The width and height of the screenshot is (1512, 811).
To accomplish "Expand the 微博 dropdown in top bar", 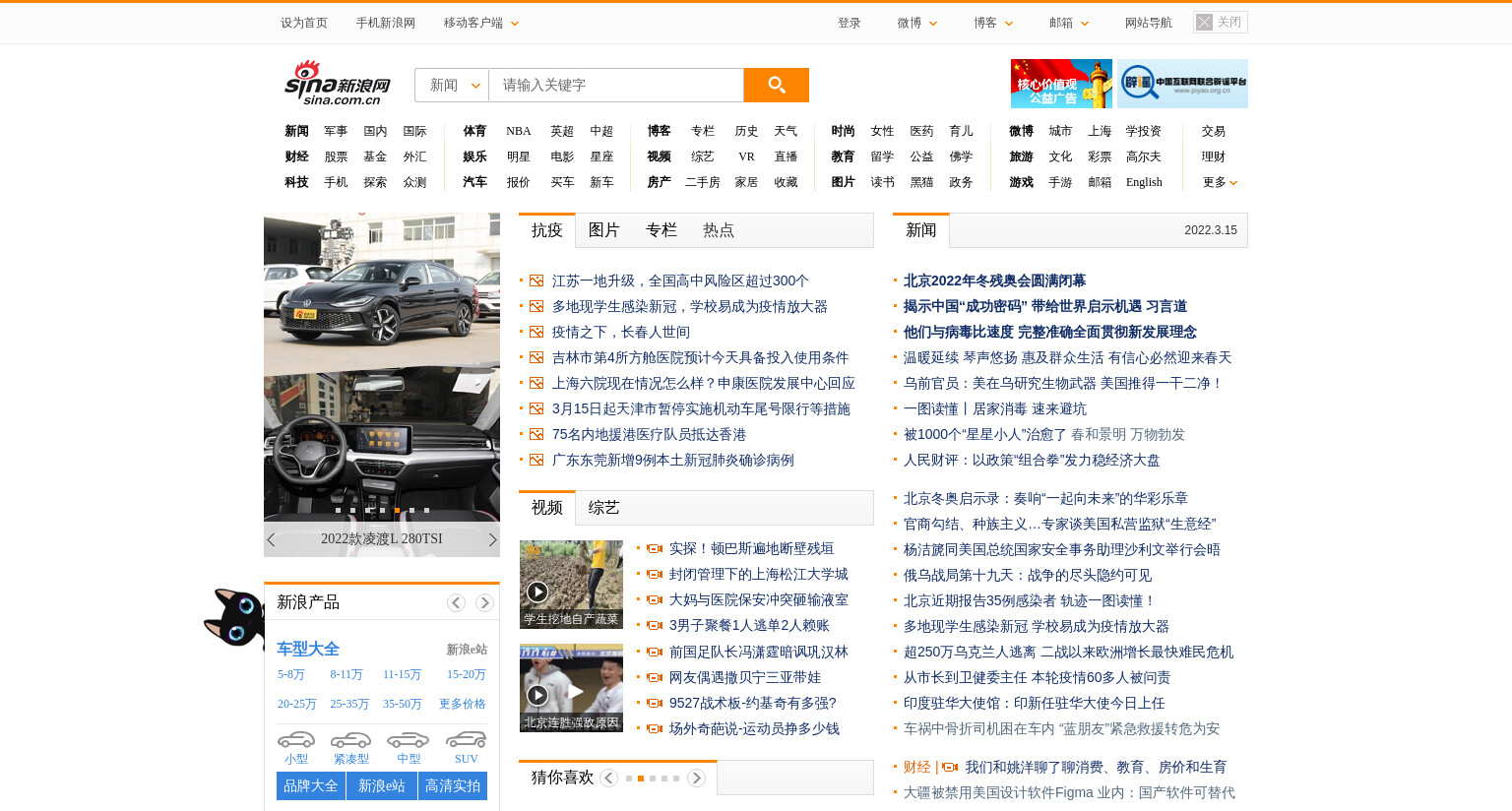I will [x=916, y=23].
